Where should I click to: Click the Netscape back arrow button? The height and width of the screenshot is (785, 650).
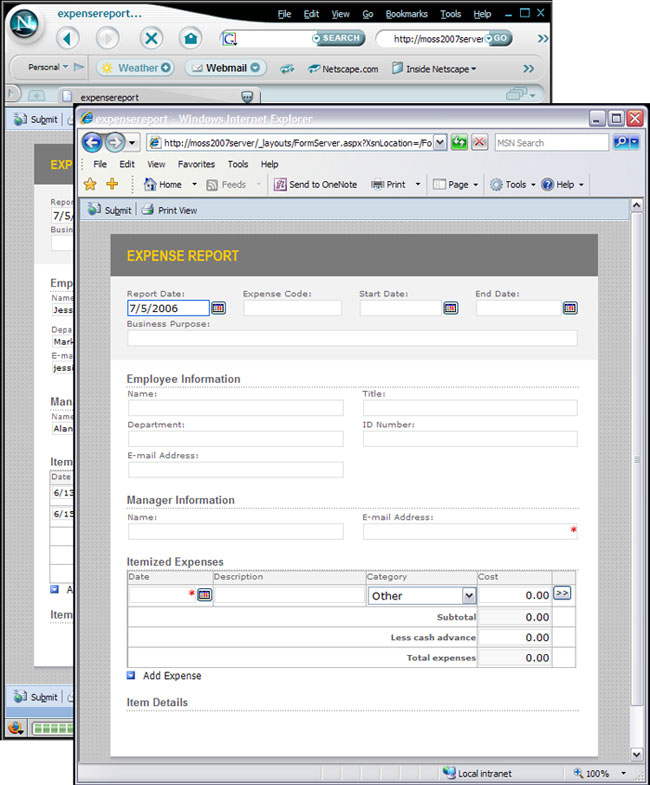68,39
